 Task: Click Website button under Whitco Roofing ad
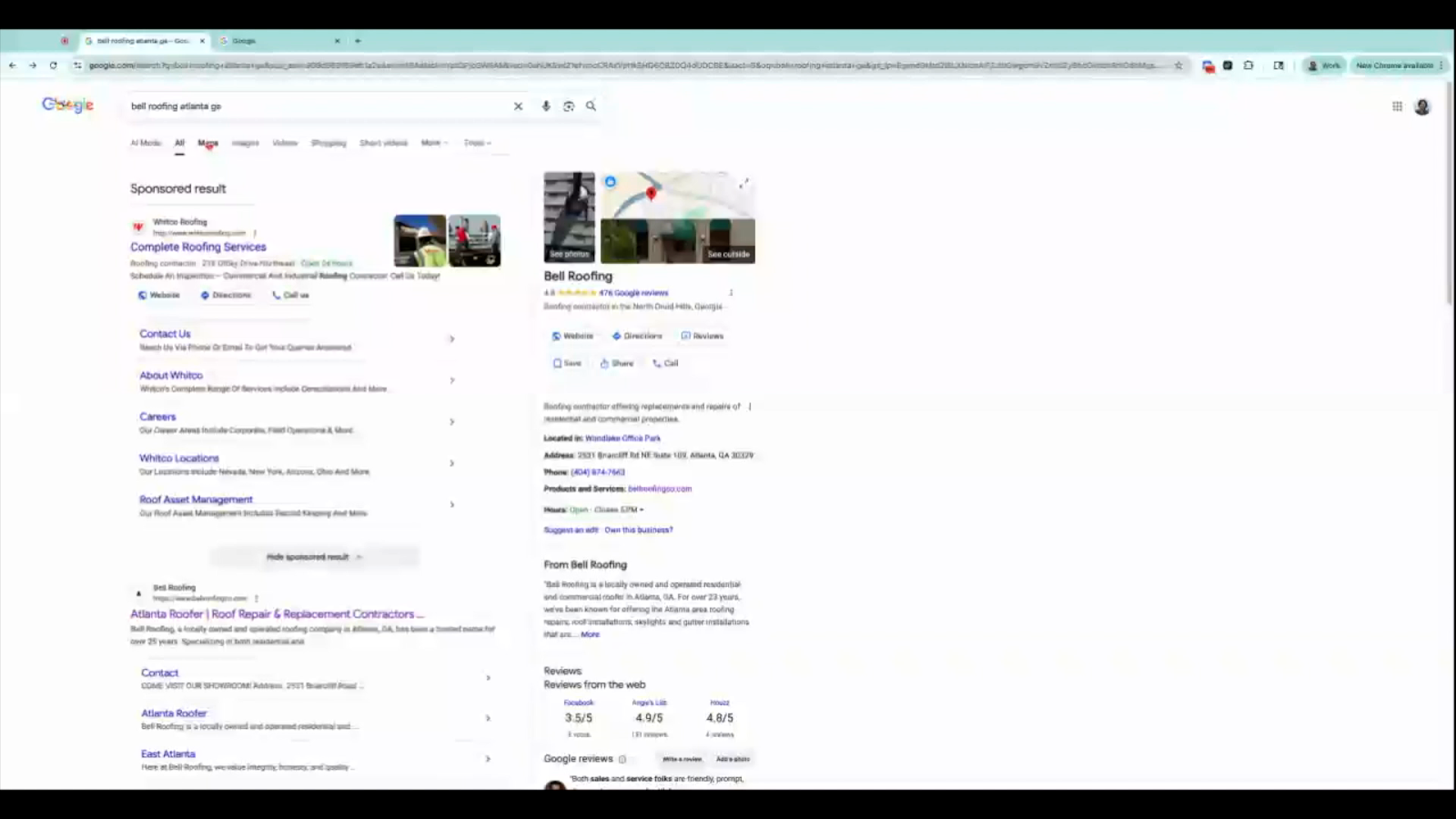coord(158,295)
